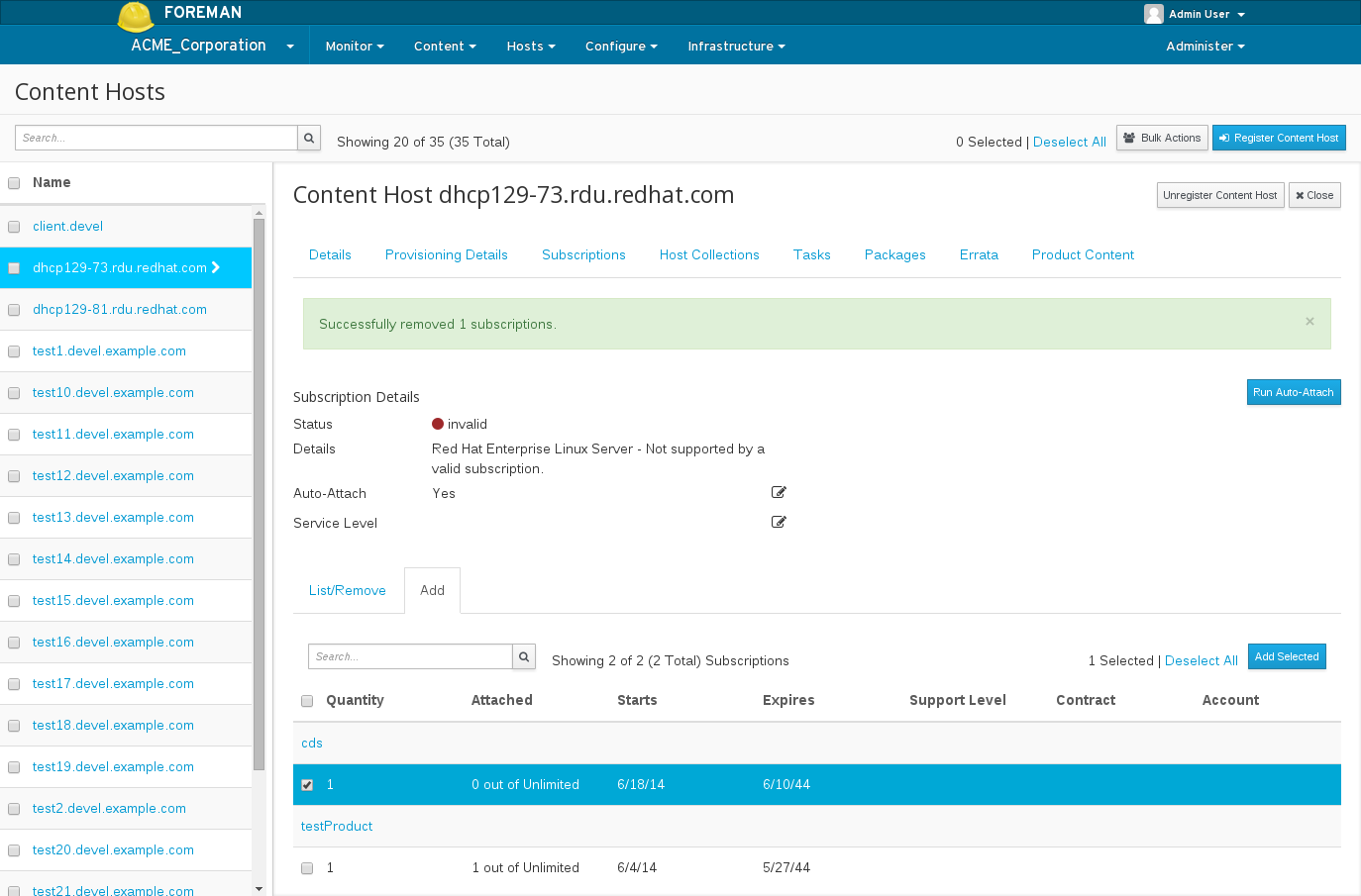
Task: Focus the content hosts search field
Action: point(157,138)
